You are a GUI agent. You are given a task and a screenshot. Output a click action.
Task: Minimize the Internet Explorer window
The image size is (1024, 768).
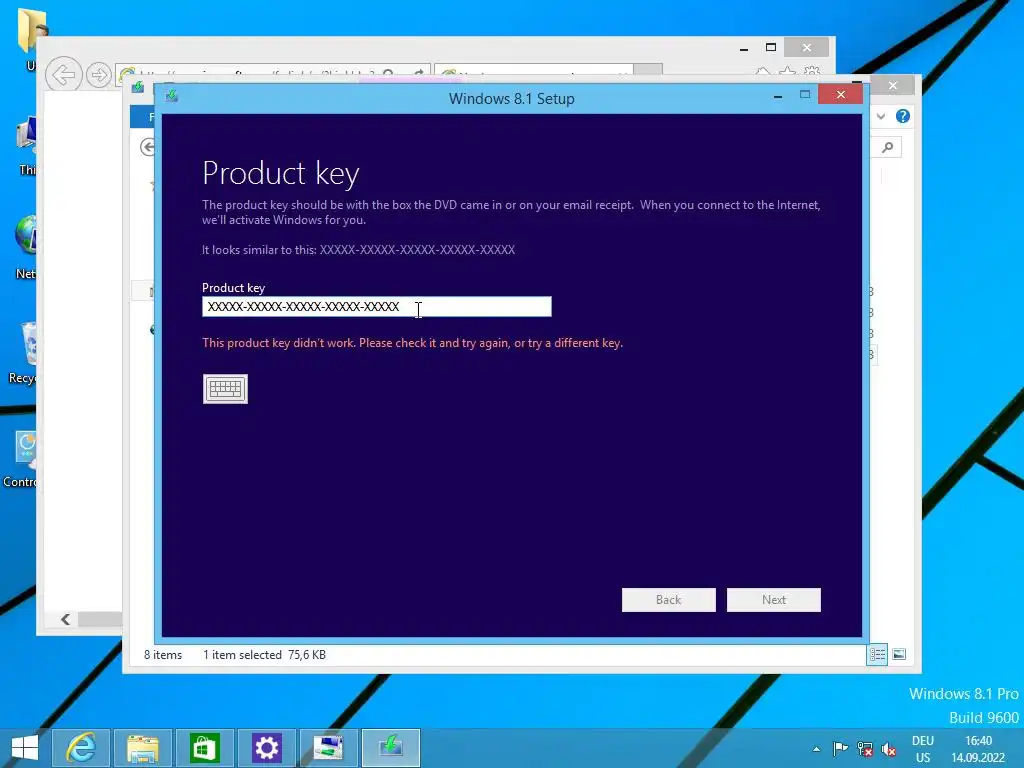pyautogui.click(x=744, y=48)
